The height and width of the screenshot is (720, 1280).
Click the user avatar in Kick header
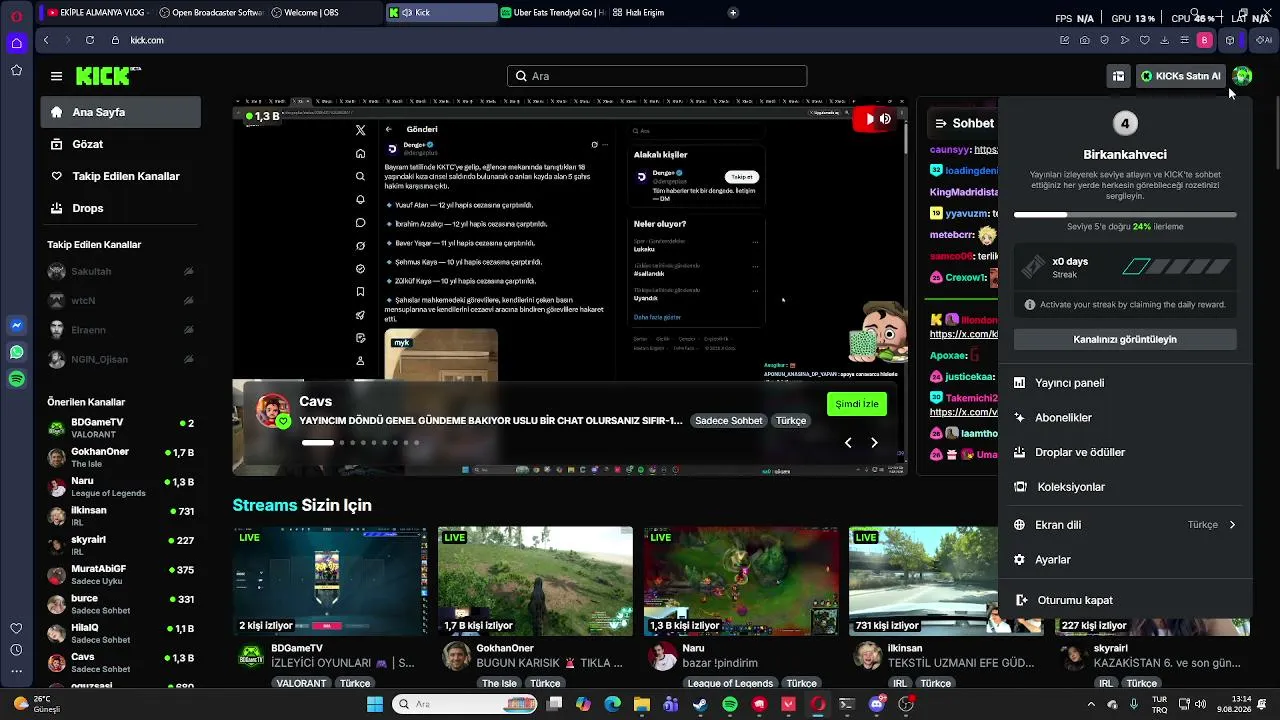[x=1242, y=76]
